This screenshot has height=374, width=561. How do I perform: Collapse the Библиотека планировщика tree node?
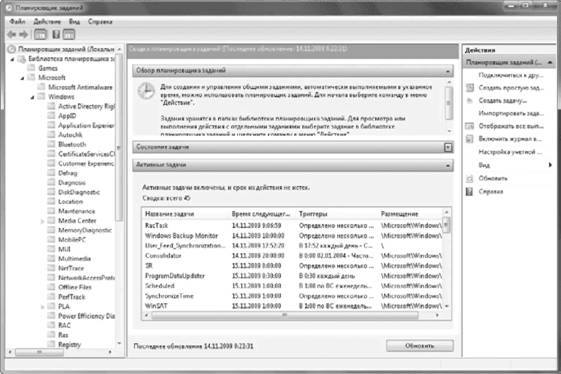click(13, 59)
